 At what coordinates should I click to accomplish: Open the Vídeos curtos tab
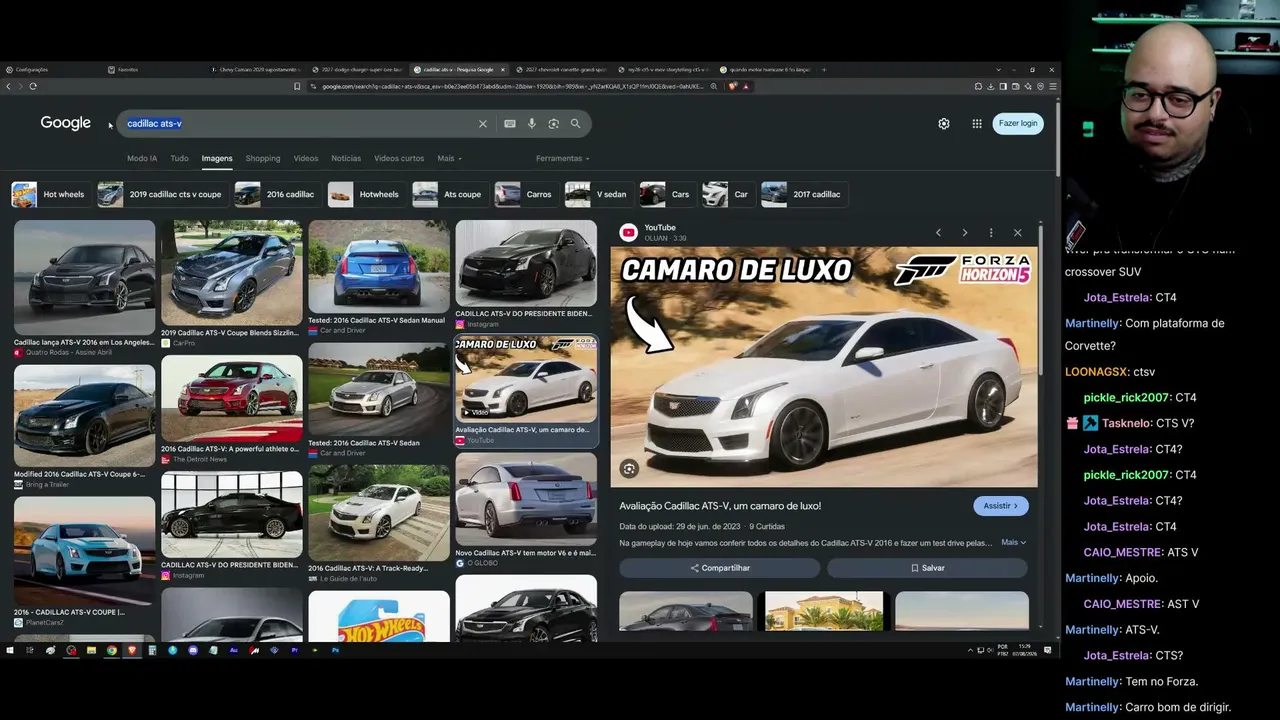point(399,158)
